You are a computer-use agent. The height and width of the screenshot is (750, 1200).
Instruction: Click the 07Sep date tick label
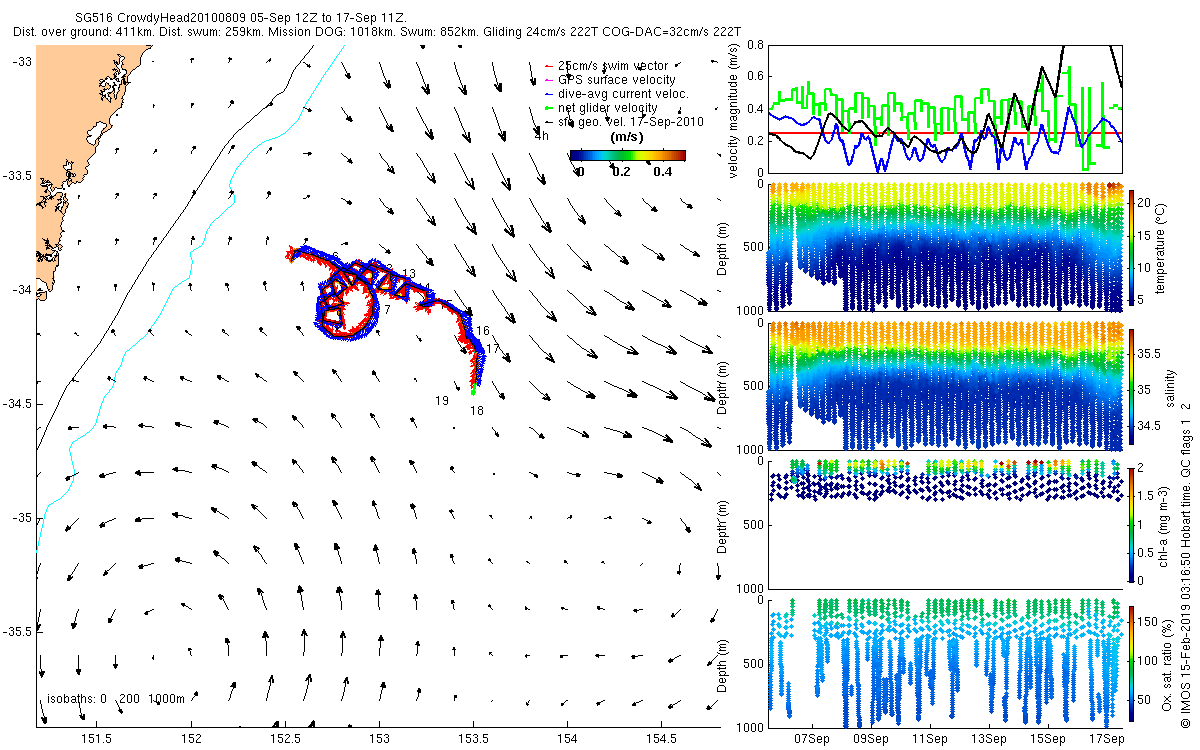click(x=813, y=738)
